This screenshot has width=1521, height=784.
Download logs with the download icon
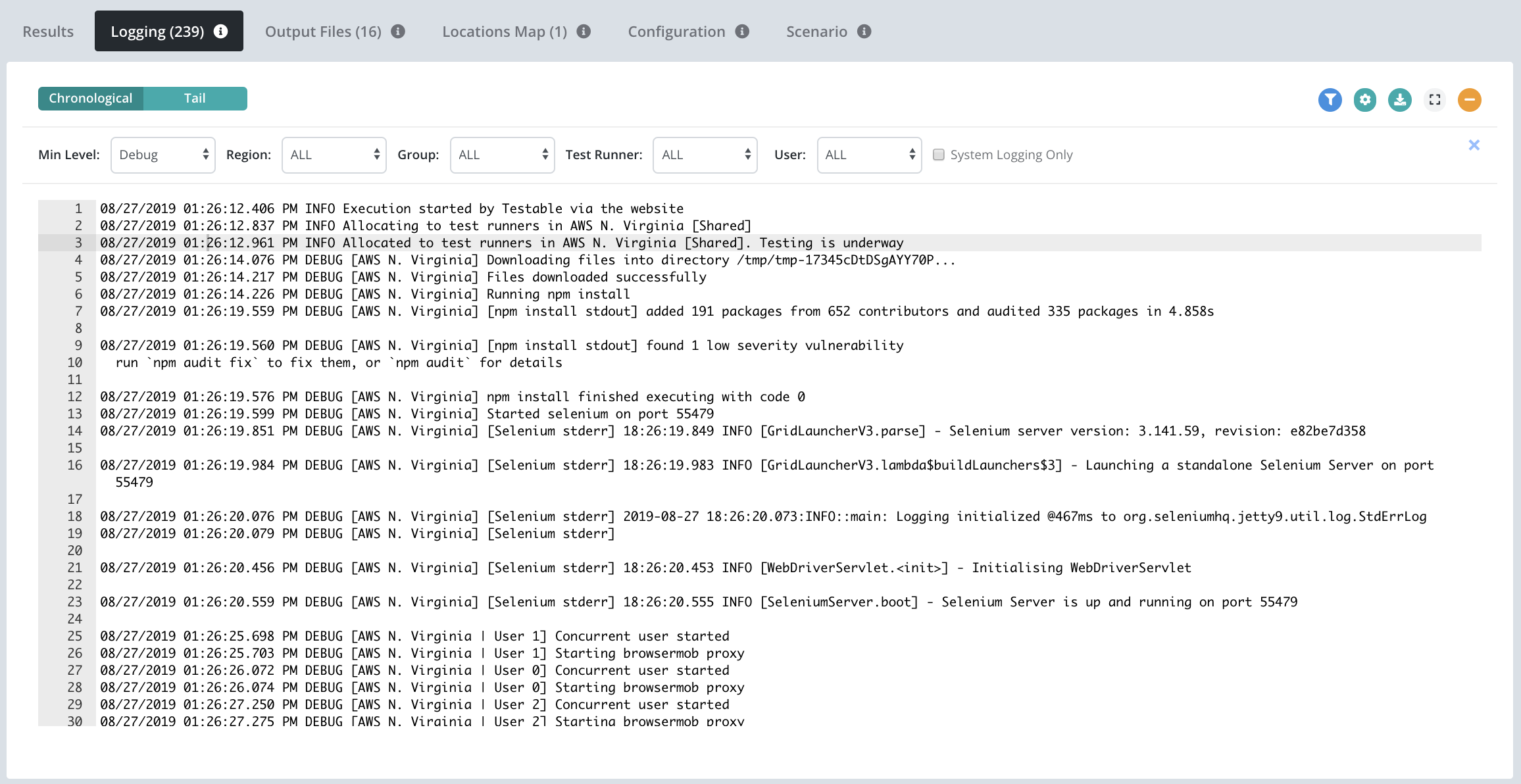coord(1399,100)
